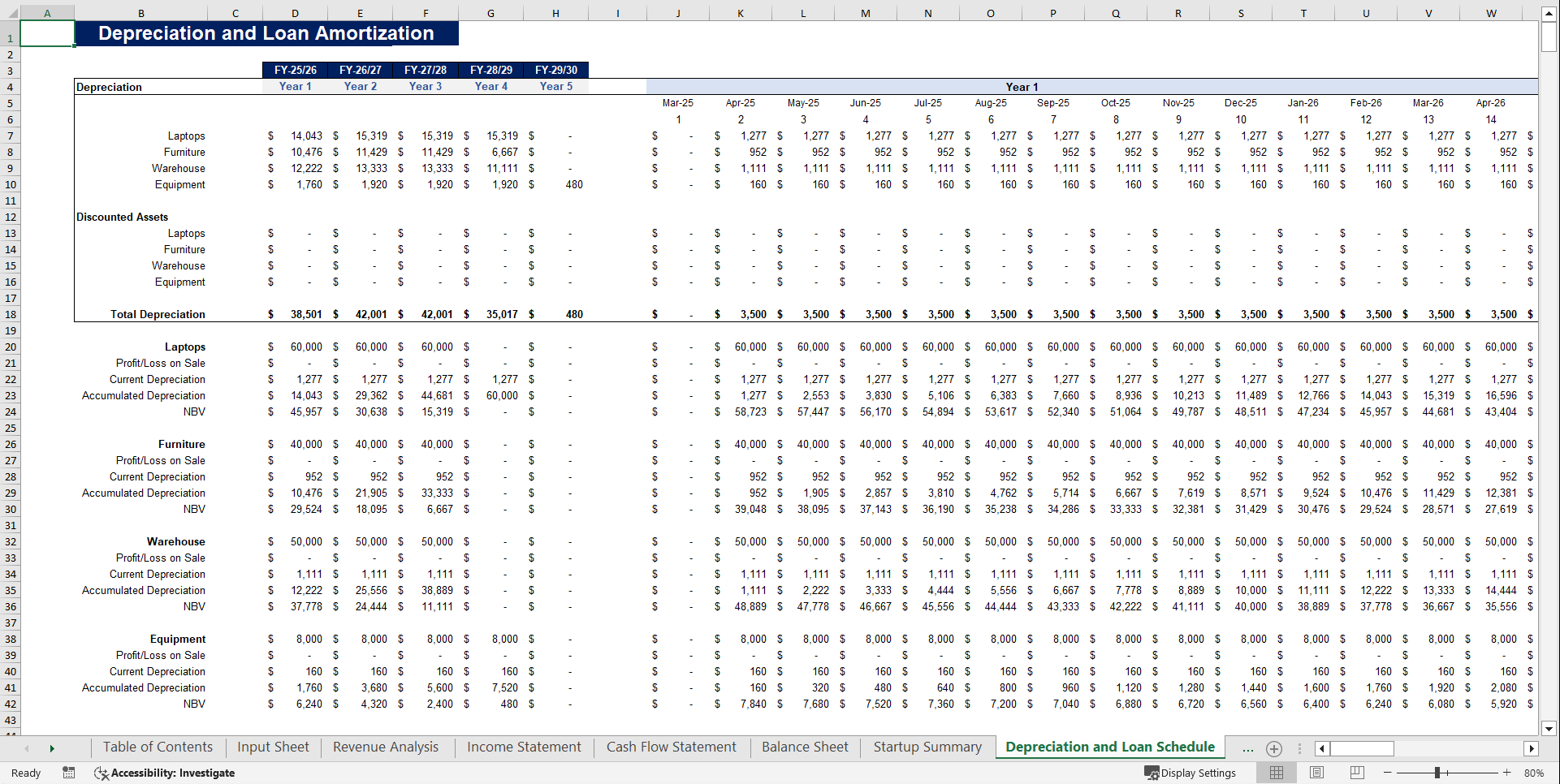Start macro recording from the status bar
The width and height of the screenshot is (1560, 784).
click(69, 773)
